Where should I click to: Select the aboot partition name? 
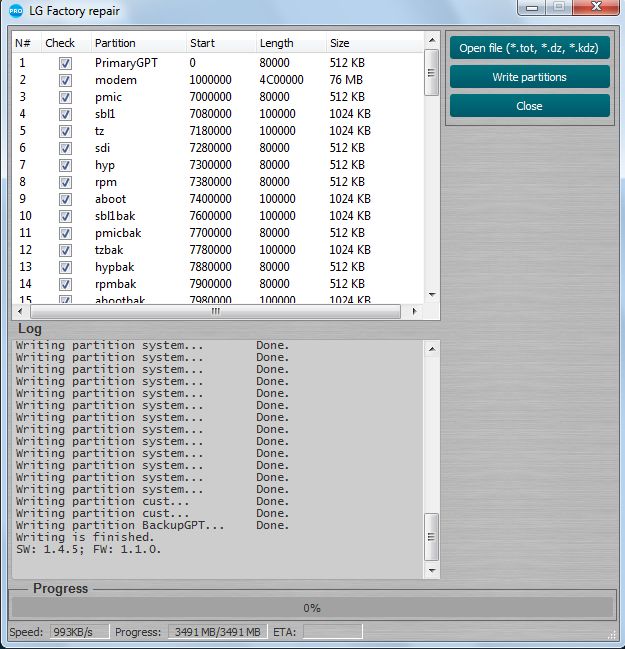(x=110, y=199)
